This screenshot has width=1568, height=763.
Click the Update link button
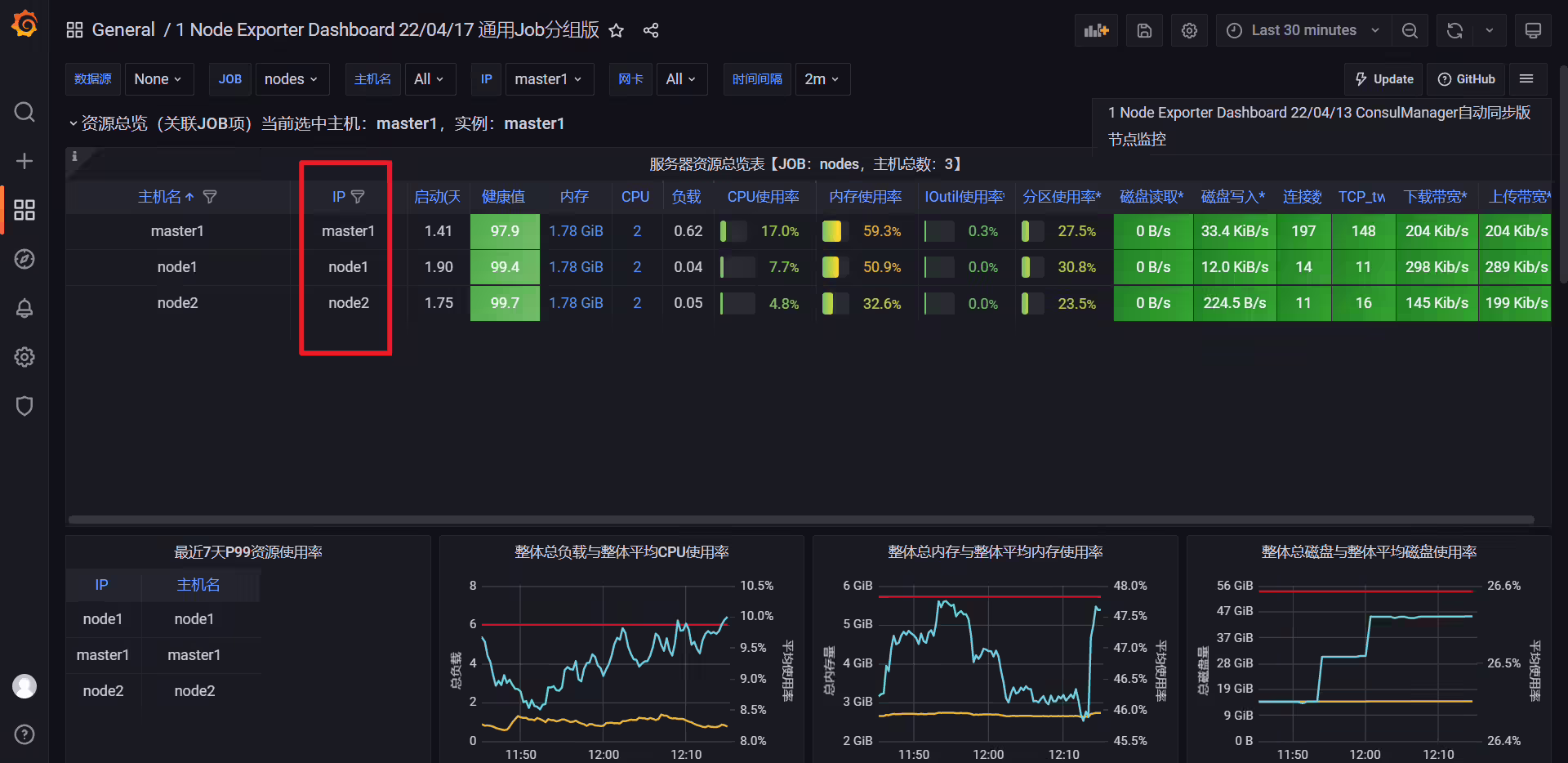1383,79
